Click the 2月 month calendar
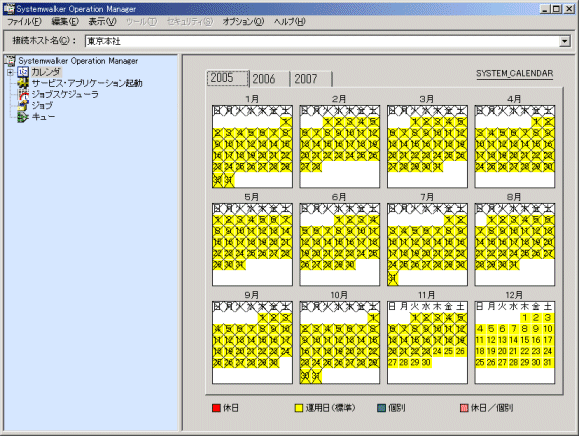This screenshot has height=436, width=579. click(x=339, y=147)
